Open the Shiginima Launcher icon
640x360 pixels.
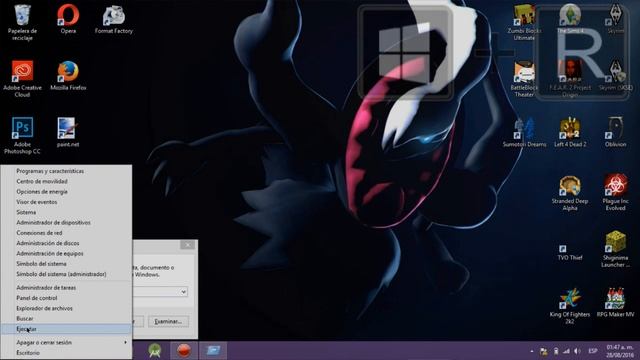tap(616, 249)
